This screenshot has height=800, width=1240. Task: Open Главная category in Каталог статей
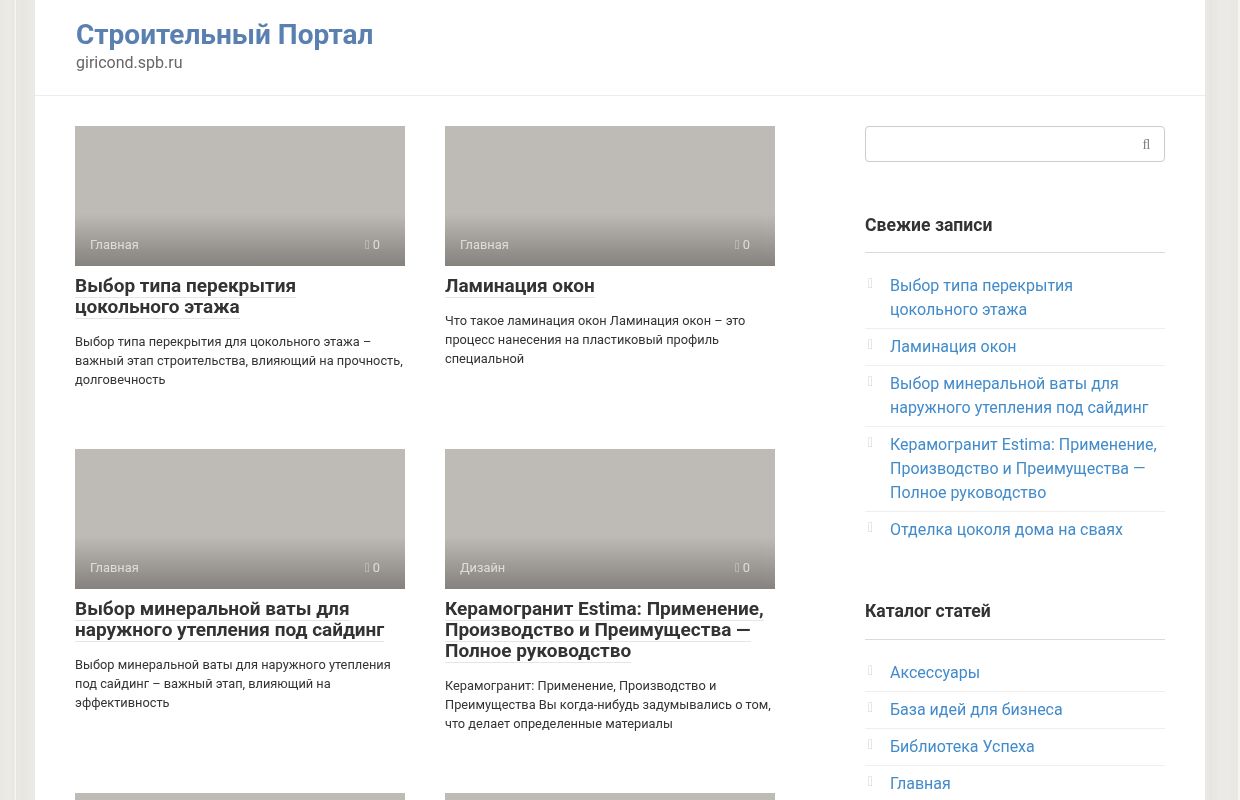[x=920, y=784]
